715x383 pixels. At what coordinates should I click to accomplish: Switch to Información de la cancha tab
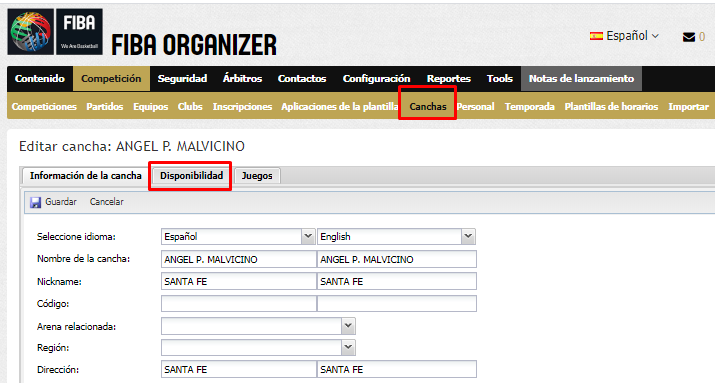[x=86, y=176]
